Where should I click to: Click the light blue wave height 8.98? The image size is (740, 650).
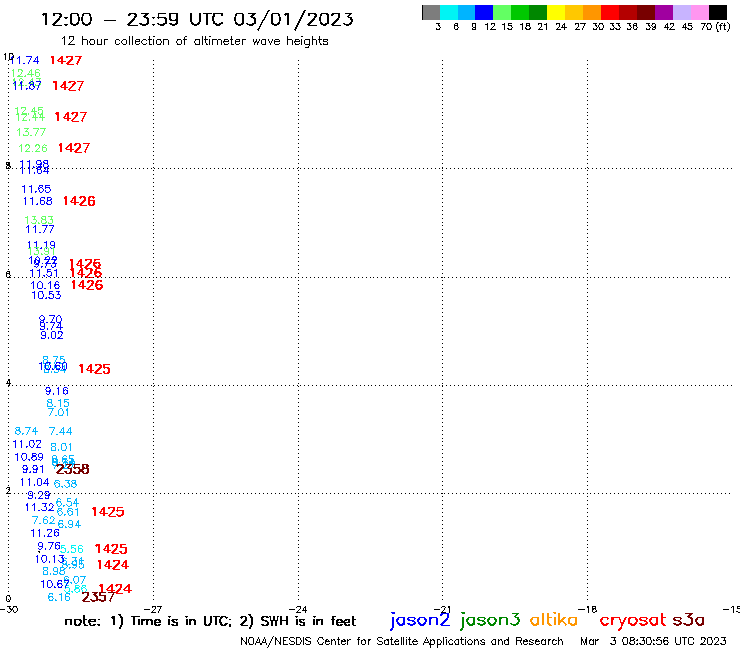[54, 571]
